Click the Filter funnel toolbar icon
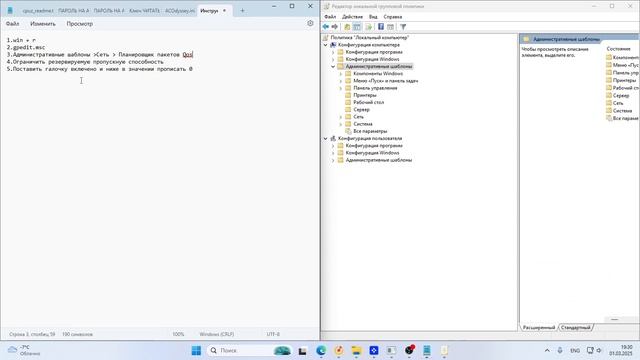Viewport: 640px width, 360px height. tap(403, 27)
